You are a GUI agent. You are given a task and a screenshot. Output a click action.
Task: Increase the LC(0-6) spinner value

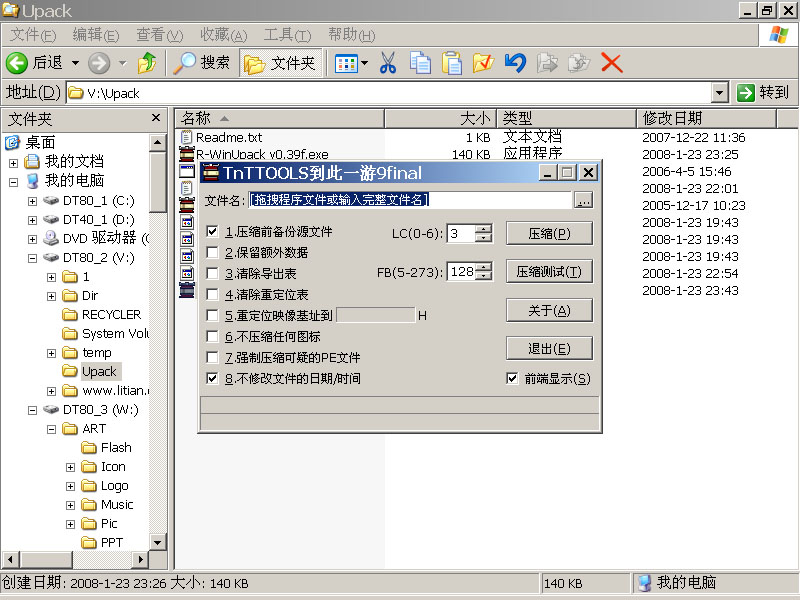483,229
